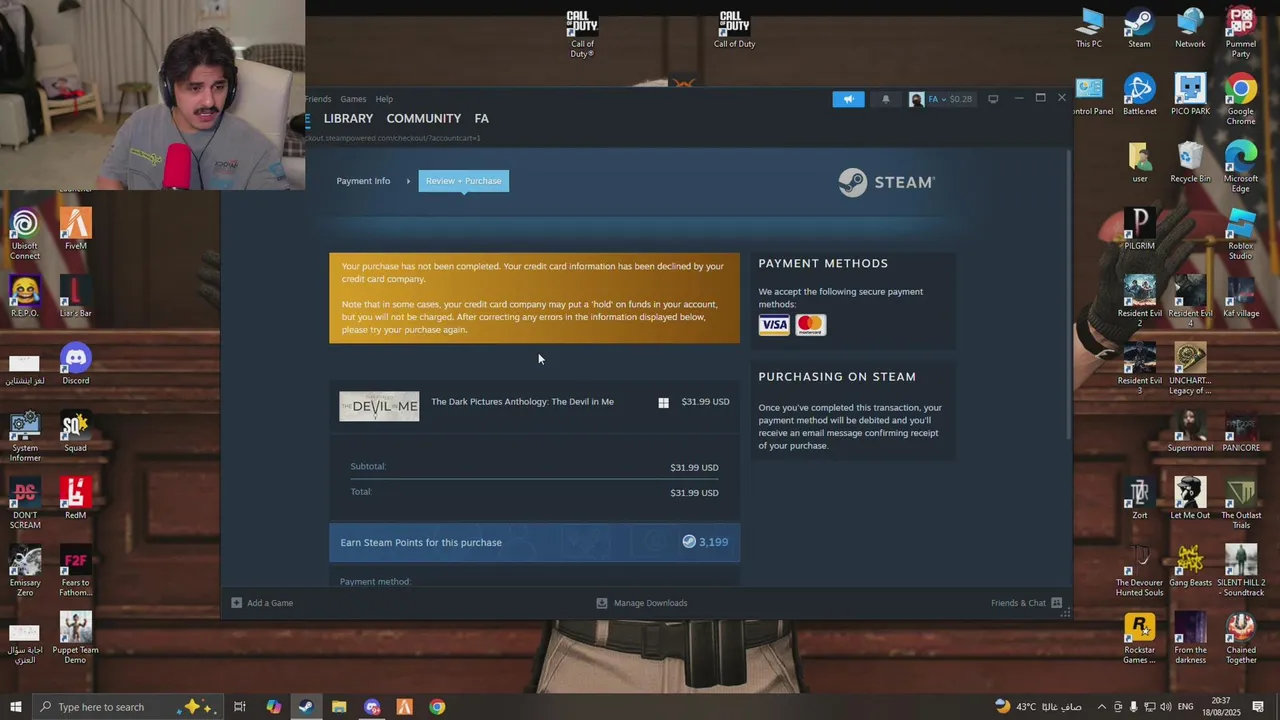Open Manage Downloads in Steam footer
Image resolution: width=1280 pixels, height=720 pixels.
[x=642, y=603]
